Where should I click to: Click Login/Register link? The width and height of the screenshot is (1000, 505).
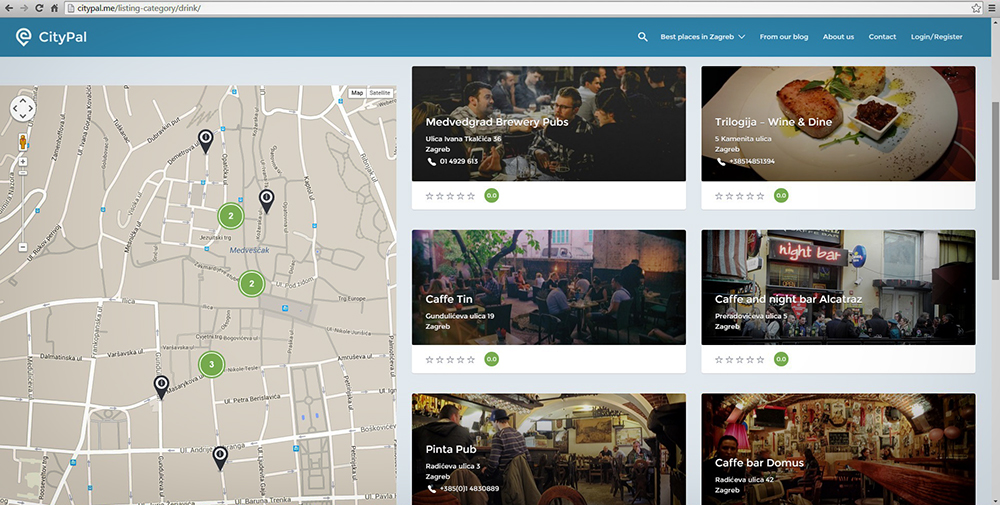pyautogui.click(x=936, y=37)
